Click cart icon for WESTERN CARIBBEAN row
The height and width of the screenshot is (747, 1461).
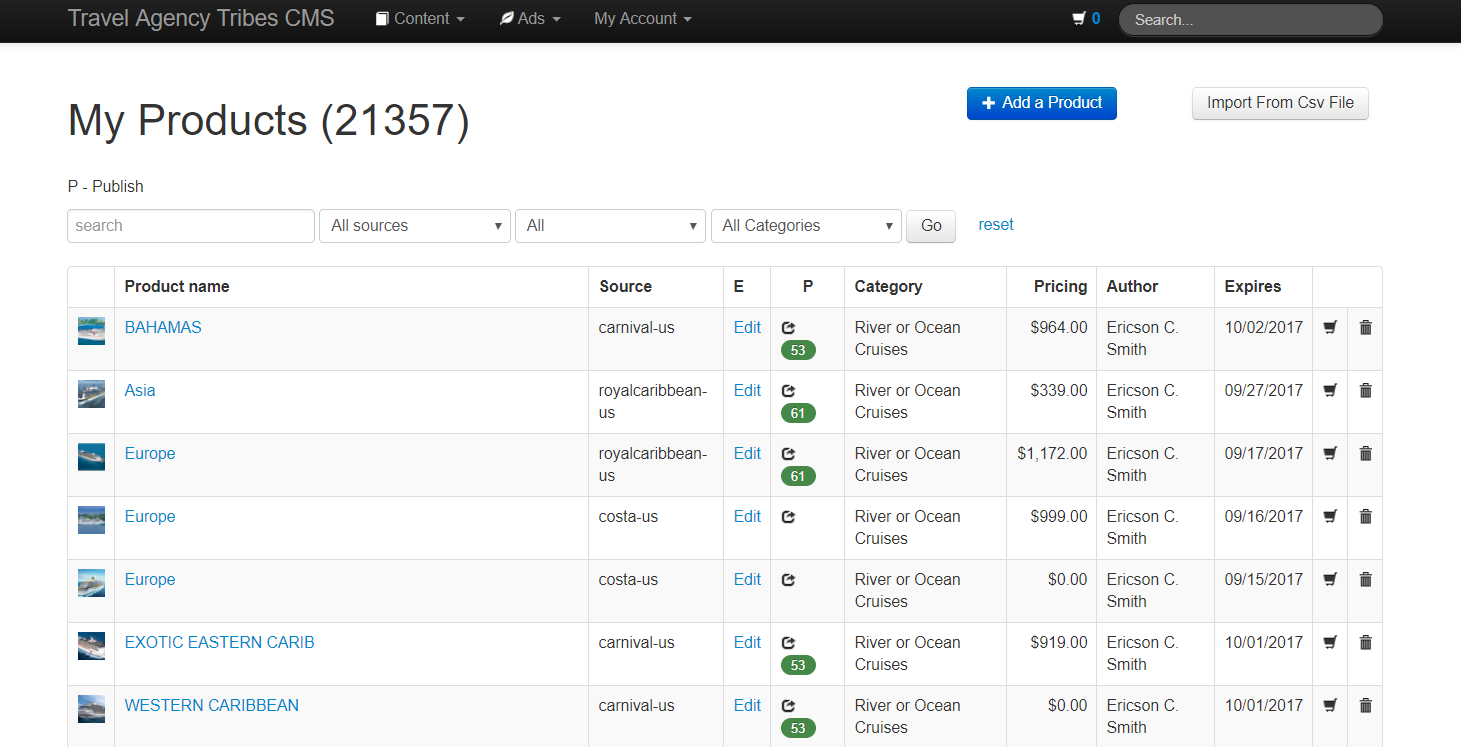(x=1329, y=705)
